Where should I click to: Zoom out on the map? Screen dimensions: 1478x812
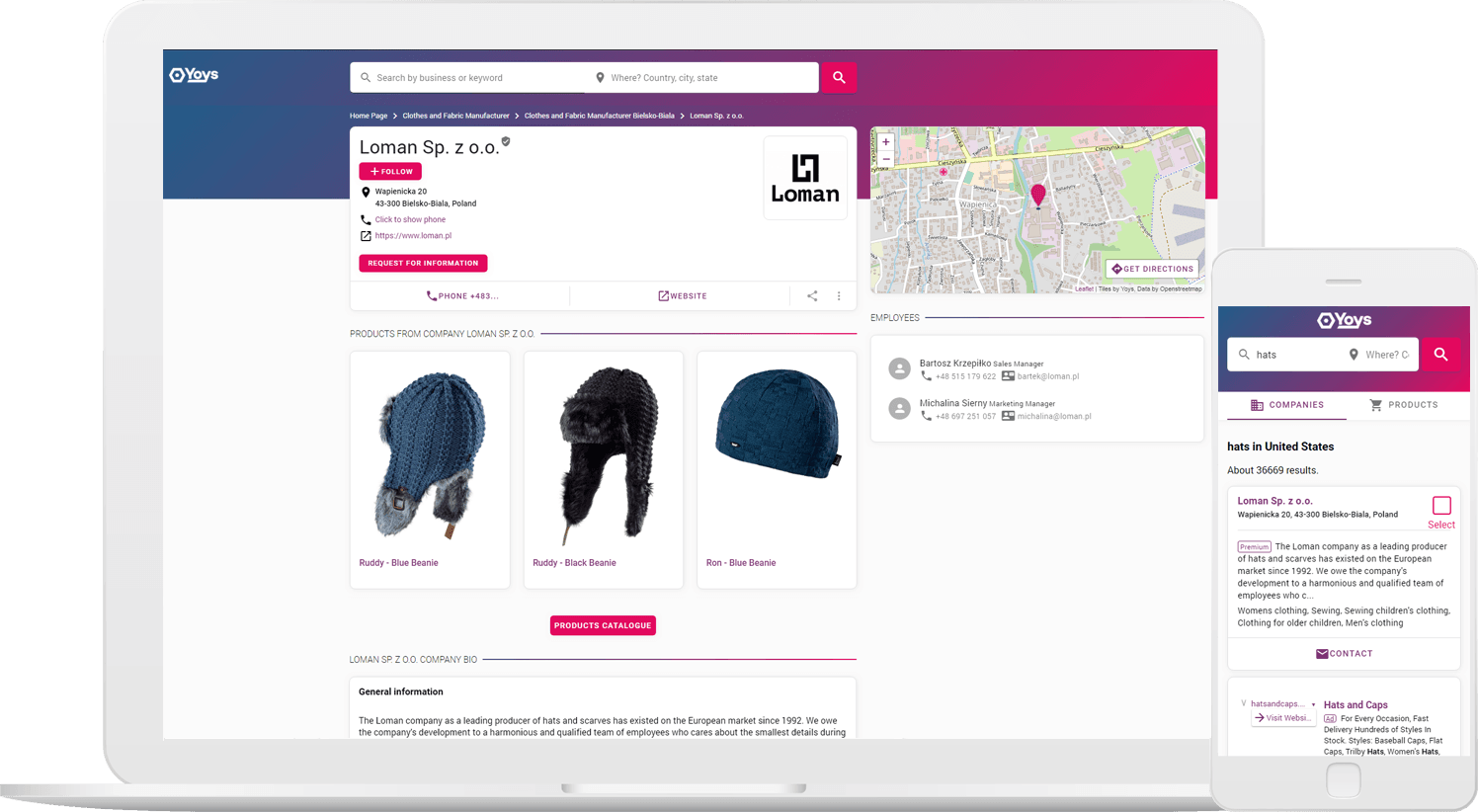(x=886, y=159)
